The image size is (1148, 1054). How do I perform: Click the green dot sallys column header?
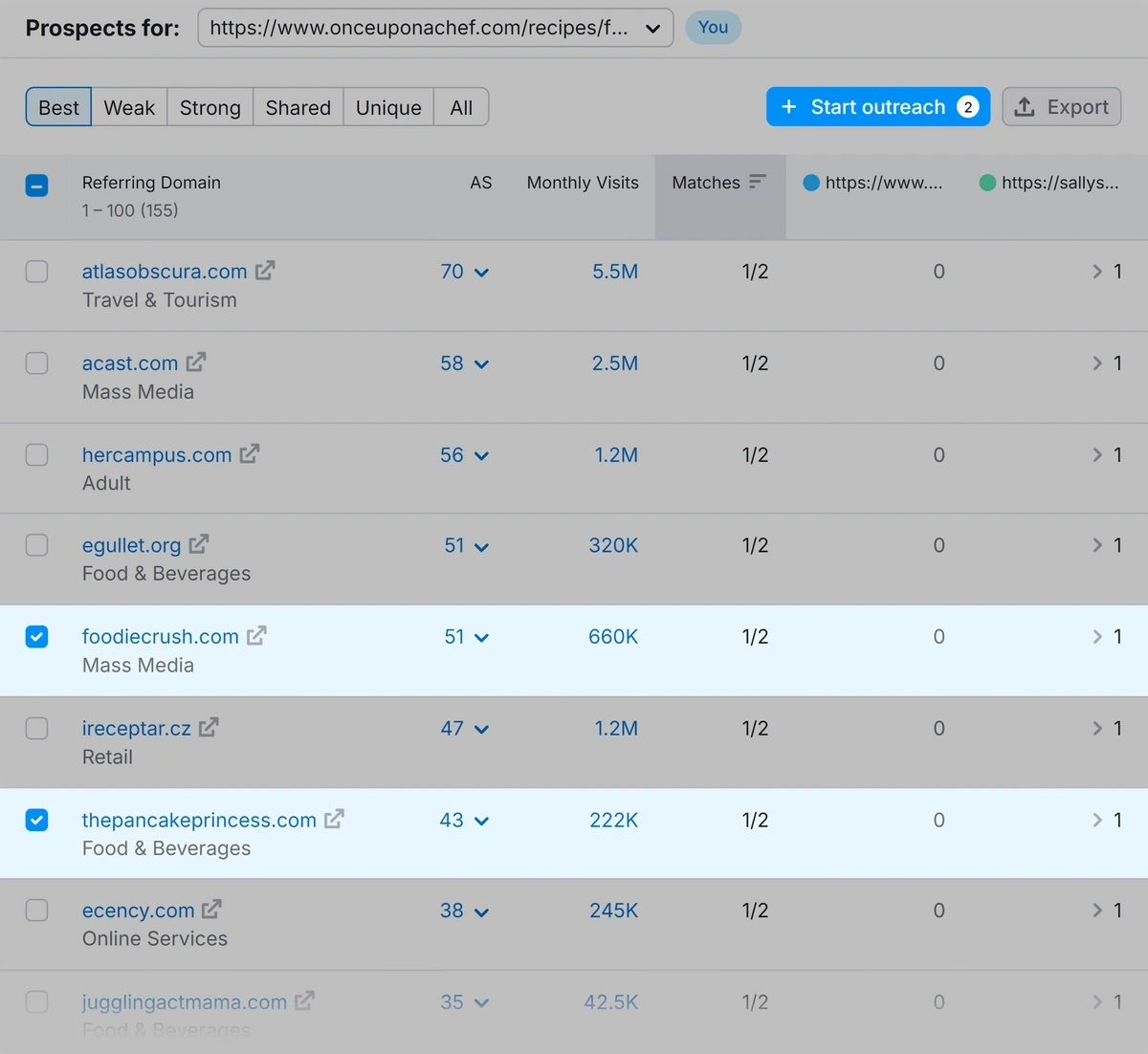click(1049, 183)
